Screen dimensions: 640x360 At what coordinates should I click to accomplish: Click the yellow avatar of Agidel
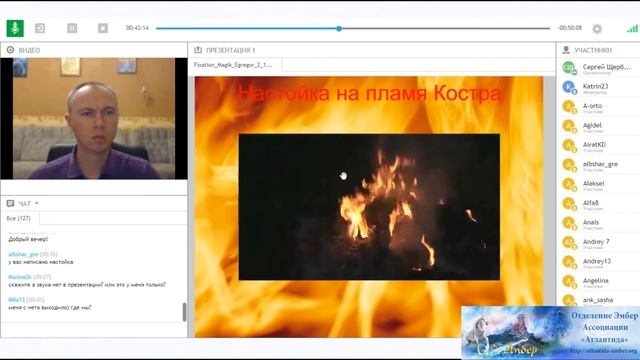point(569,126)
